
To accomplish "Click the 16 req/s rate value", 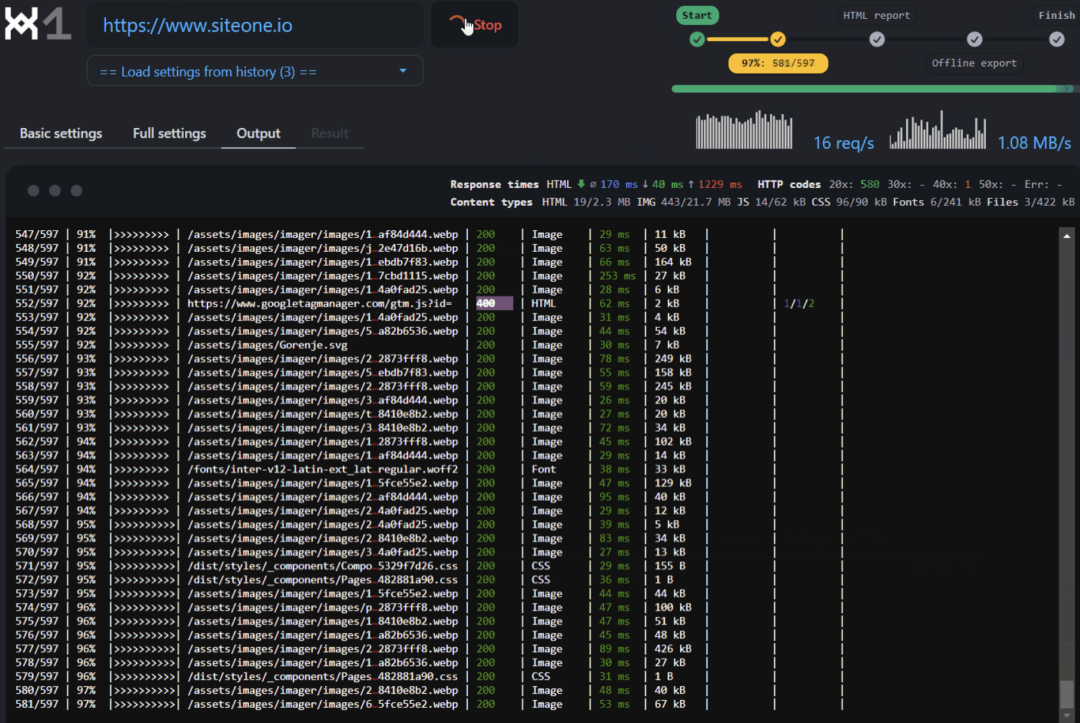I will (844, 143).
